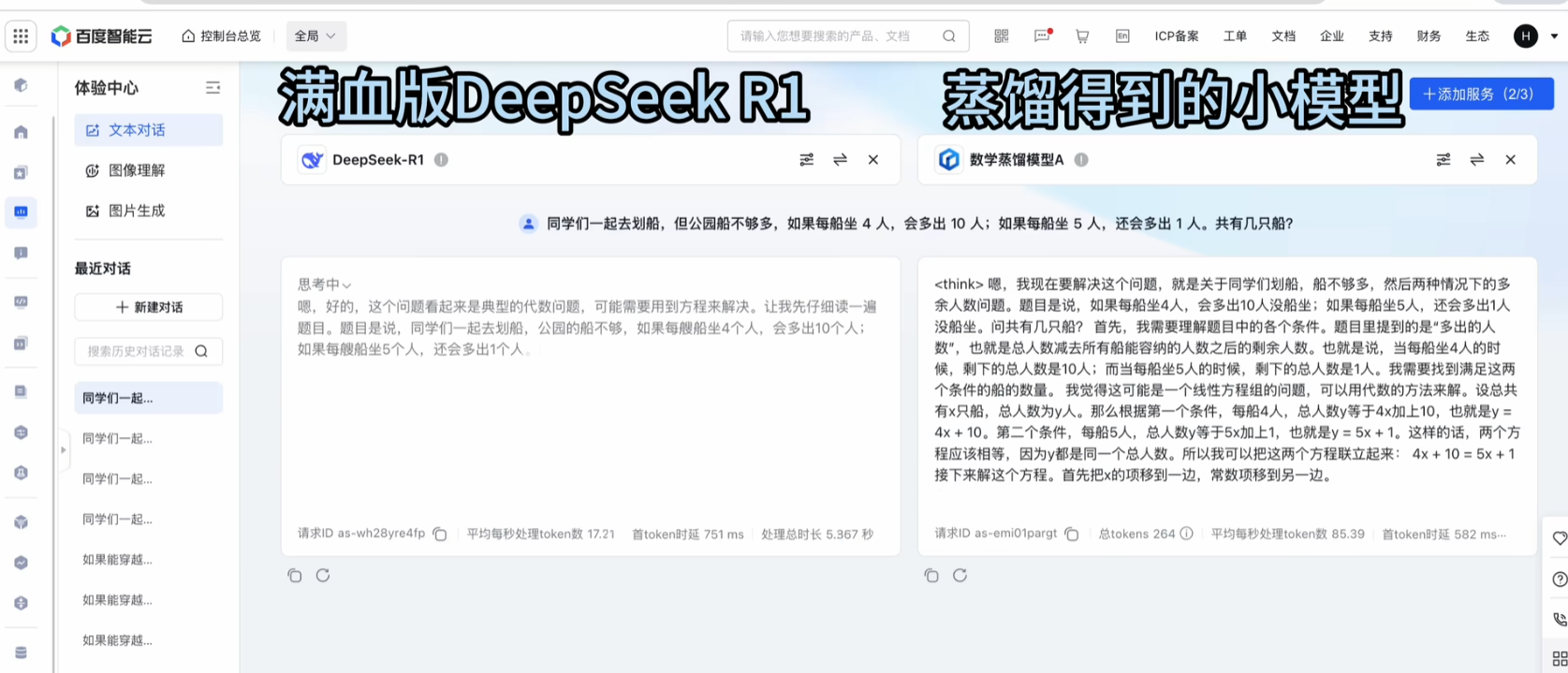The image size is (1568, 673).
Task: Click the H user avatar
Action: tap(1526, 36)
